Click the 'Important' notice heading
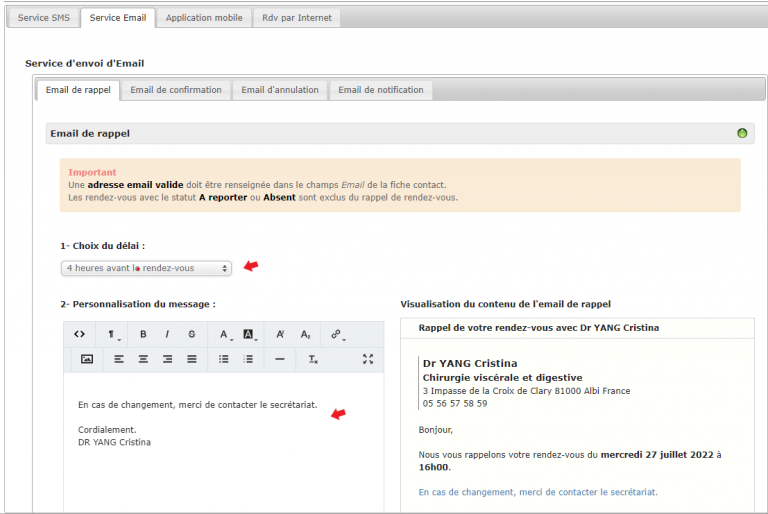Viewport: 768px width, 514px height. [92, 172]
